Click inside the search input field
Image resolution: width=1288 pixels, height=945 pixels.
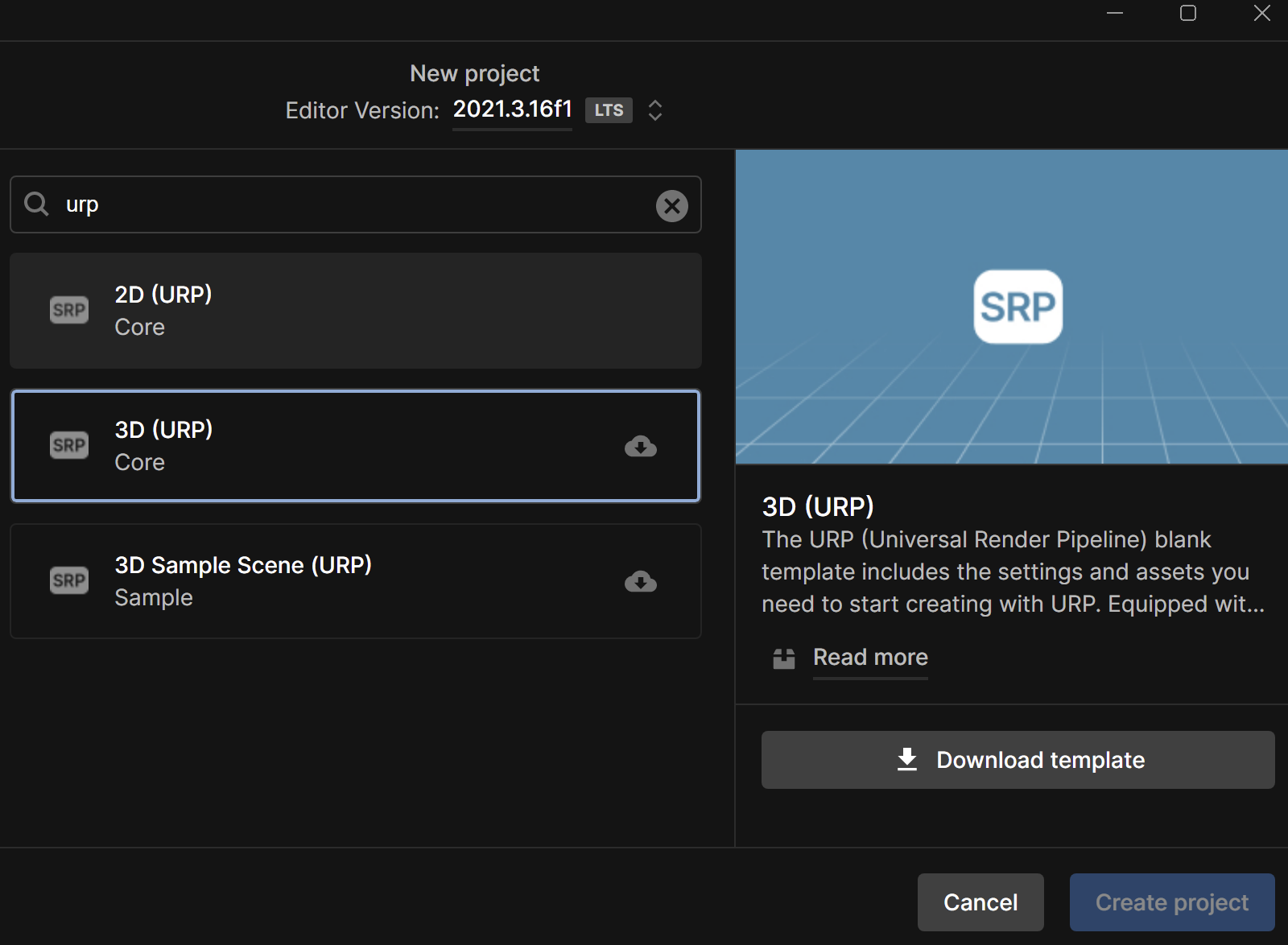tap(322, 204)
